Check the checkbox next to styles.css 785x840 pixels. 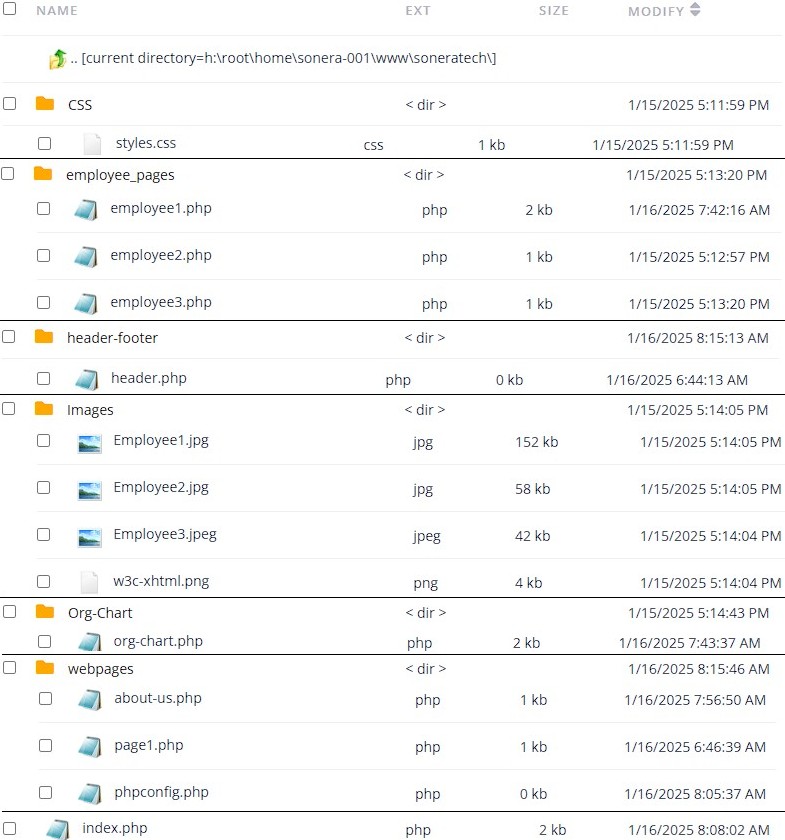(x=45, y=143)
